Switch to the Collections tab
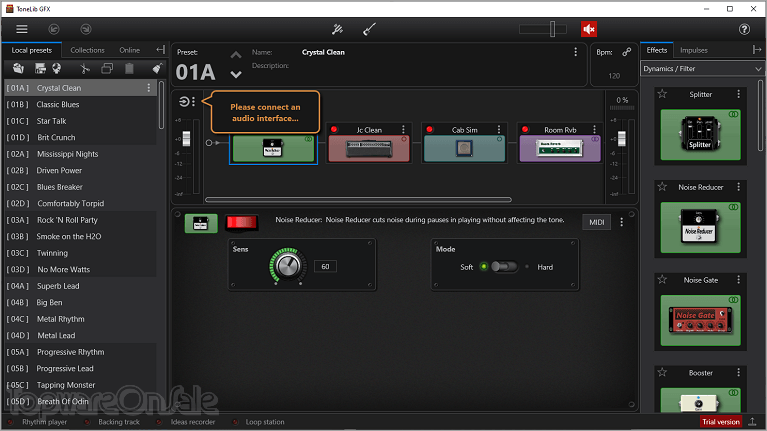The height and width of the screenshot is (431, 767). coord(87,50)
